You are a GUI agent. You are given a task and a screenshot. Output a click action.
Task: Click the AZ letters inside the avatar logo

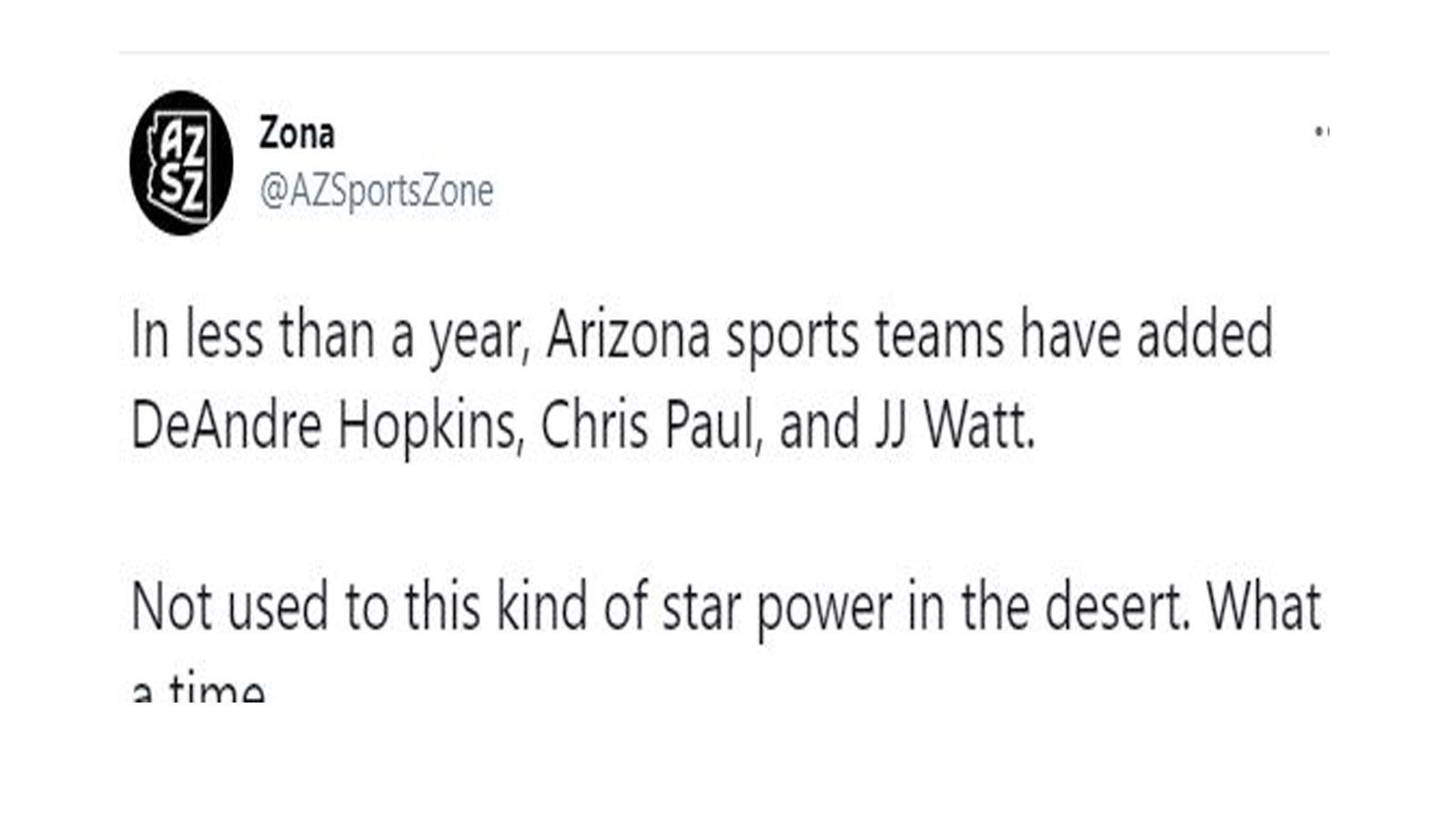tap(183, 139)
